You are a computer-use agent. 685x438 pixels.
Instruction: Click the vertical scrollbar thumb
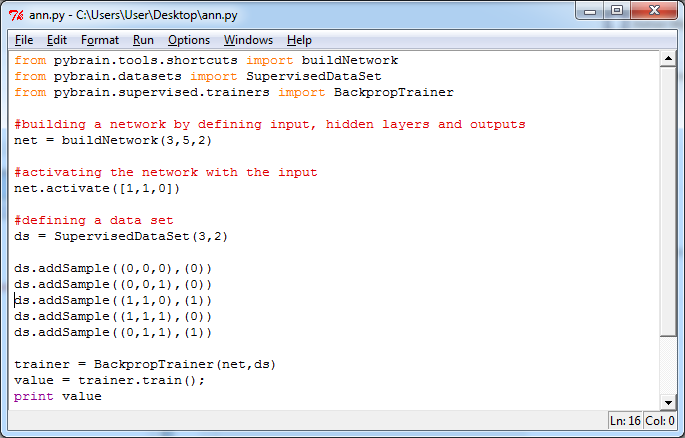[668, 201]
